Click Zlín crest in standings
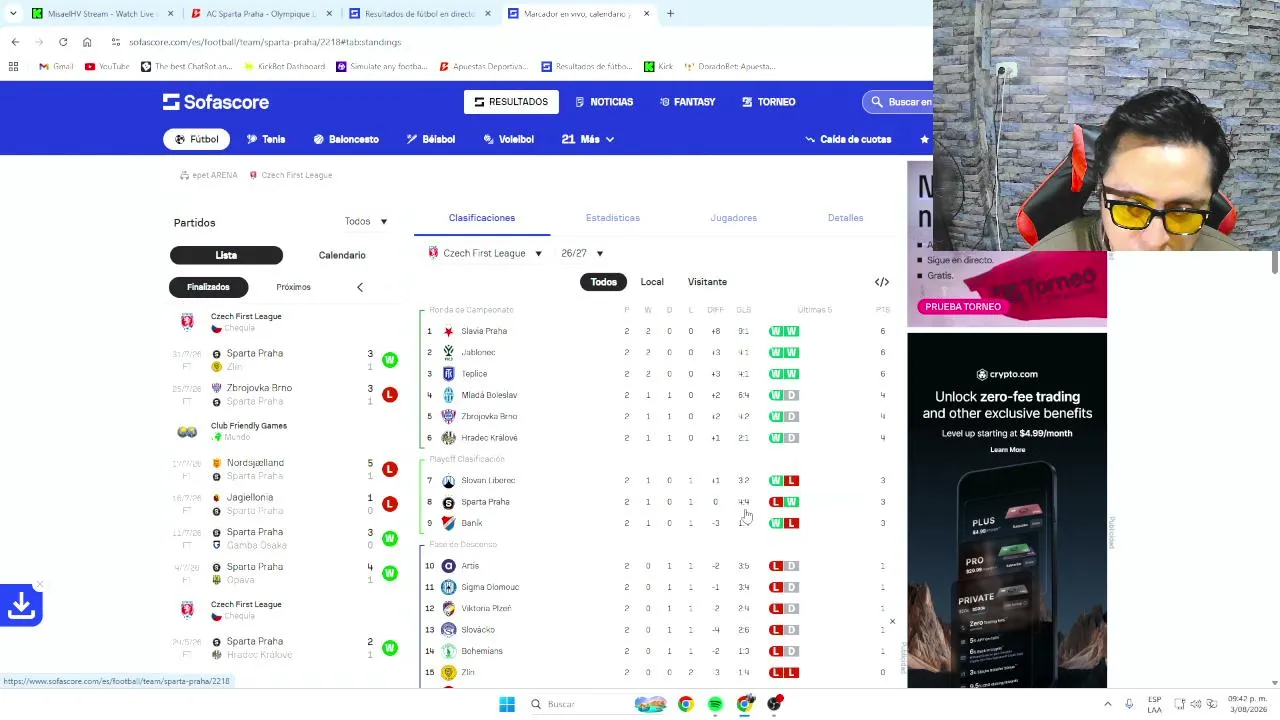Image resolution: width=1280 pixels, height=720 pixels. pos(448,672)
